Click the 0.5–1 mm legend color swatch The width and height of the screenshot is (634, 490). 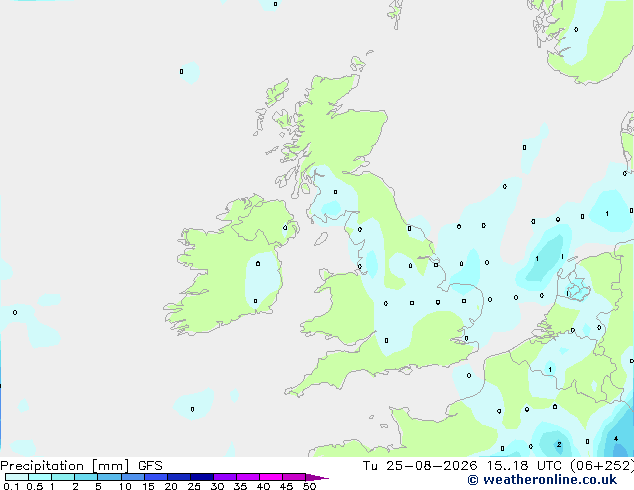[x=40, y=477]
